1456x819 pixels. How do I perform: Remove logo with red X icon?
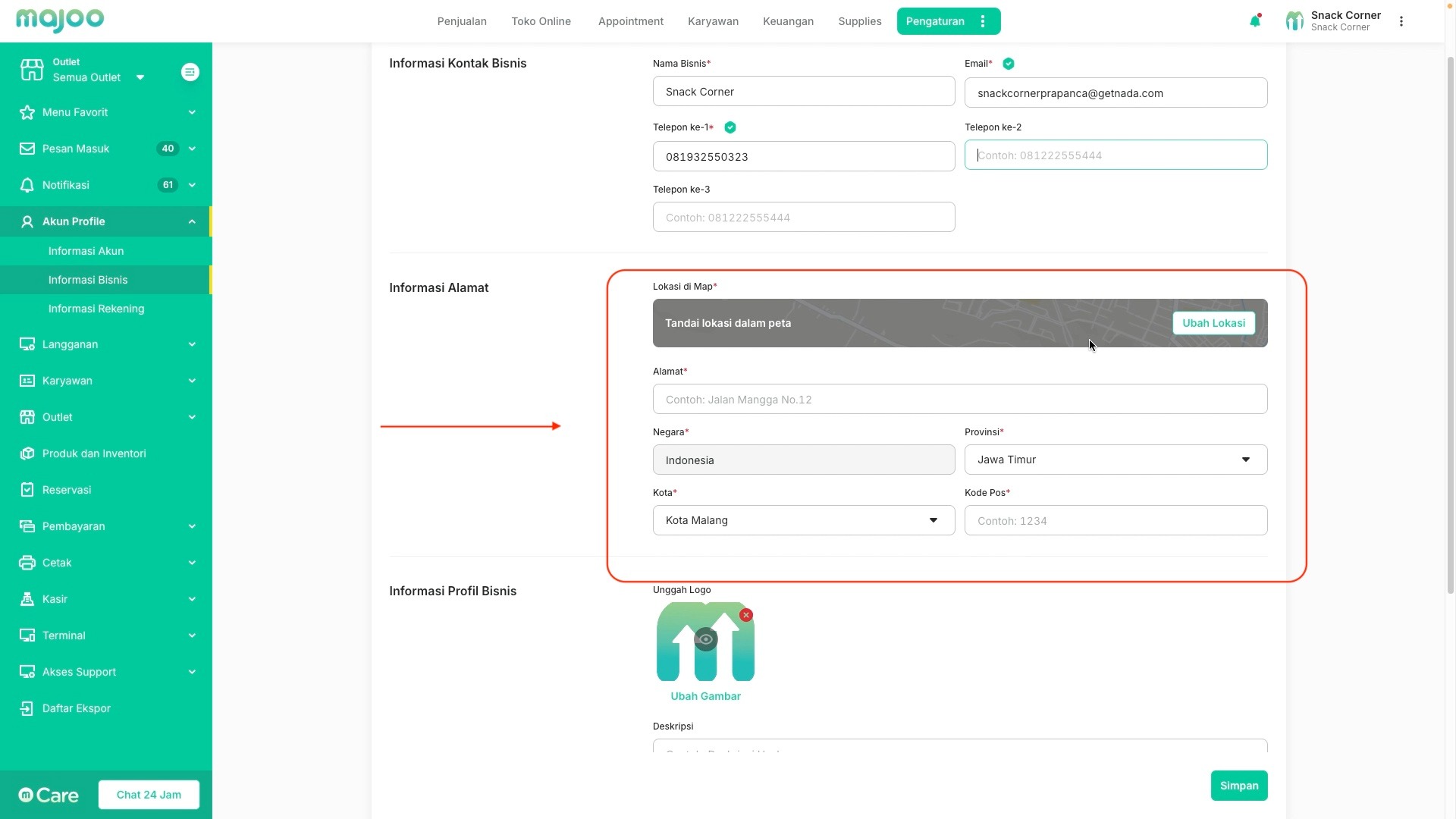pos(746,615)
